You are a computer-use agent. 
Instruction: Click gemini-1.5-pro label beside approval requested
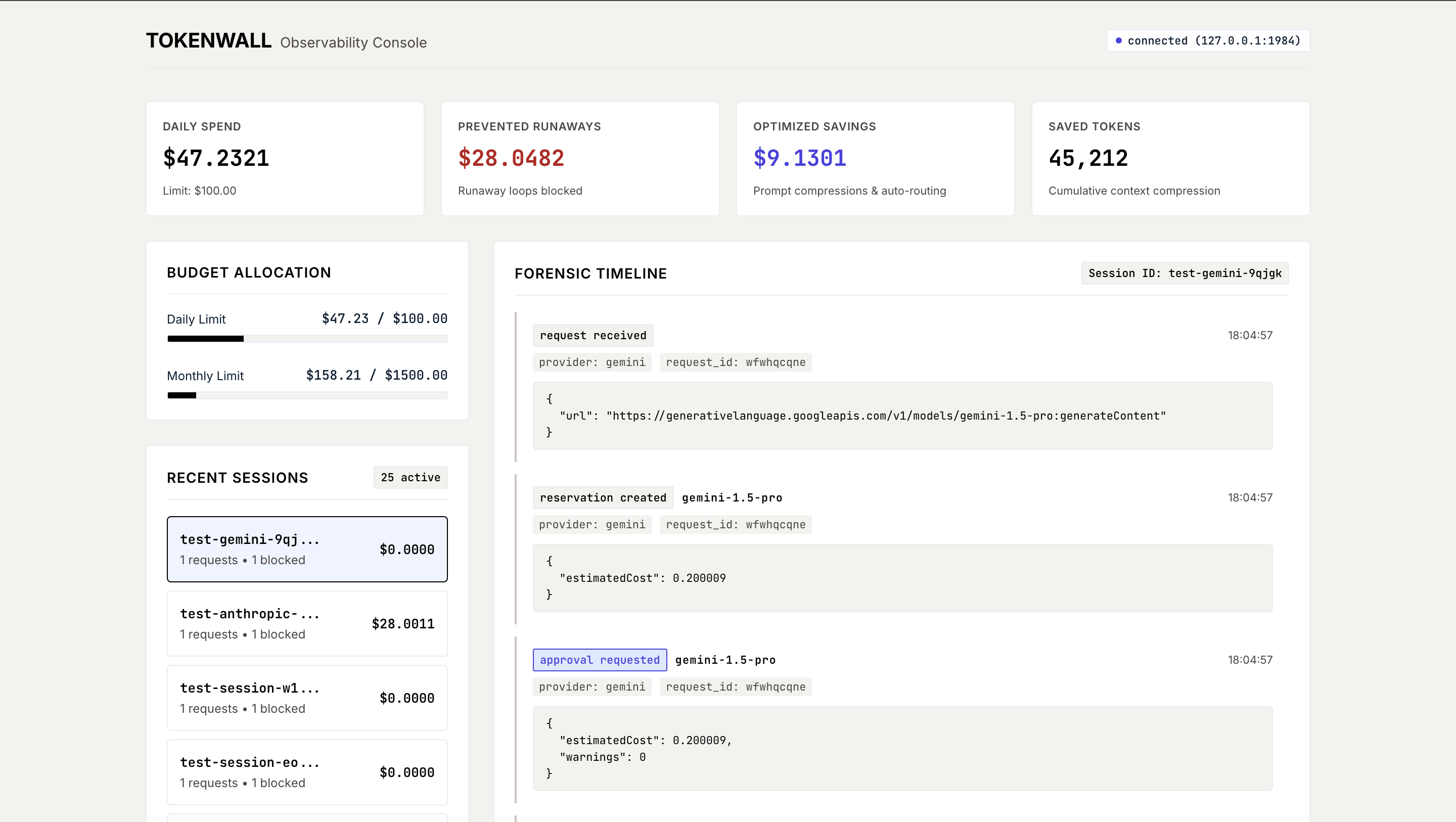(725, 660)
